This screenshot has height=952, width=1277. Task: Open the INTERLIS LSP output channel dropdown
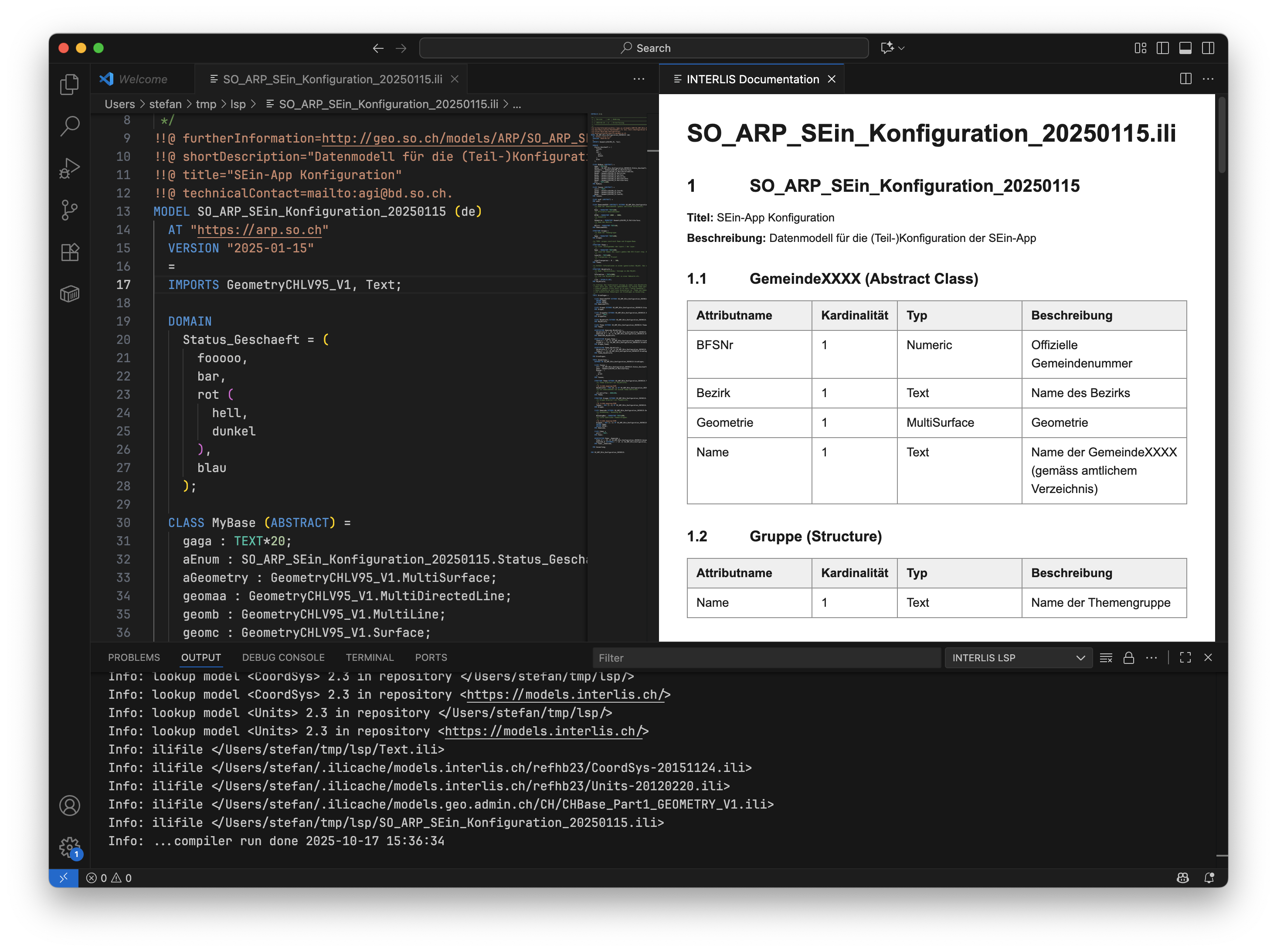(x=1018, y=657)
